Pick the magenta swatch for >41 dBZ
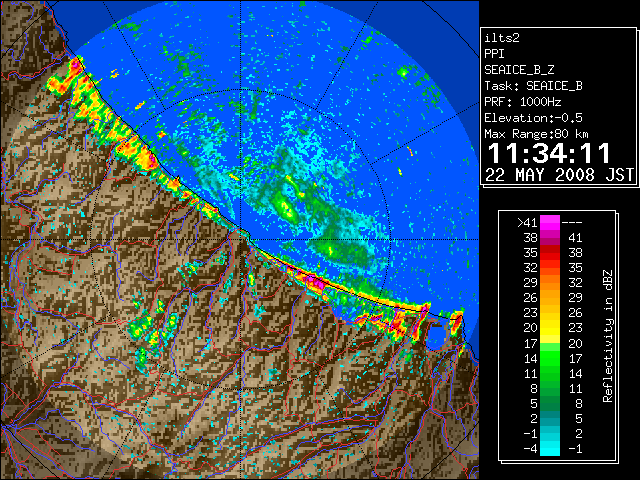Viewport: 640px width, 480px height. [x=550, y=223]
